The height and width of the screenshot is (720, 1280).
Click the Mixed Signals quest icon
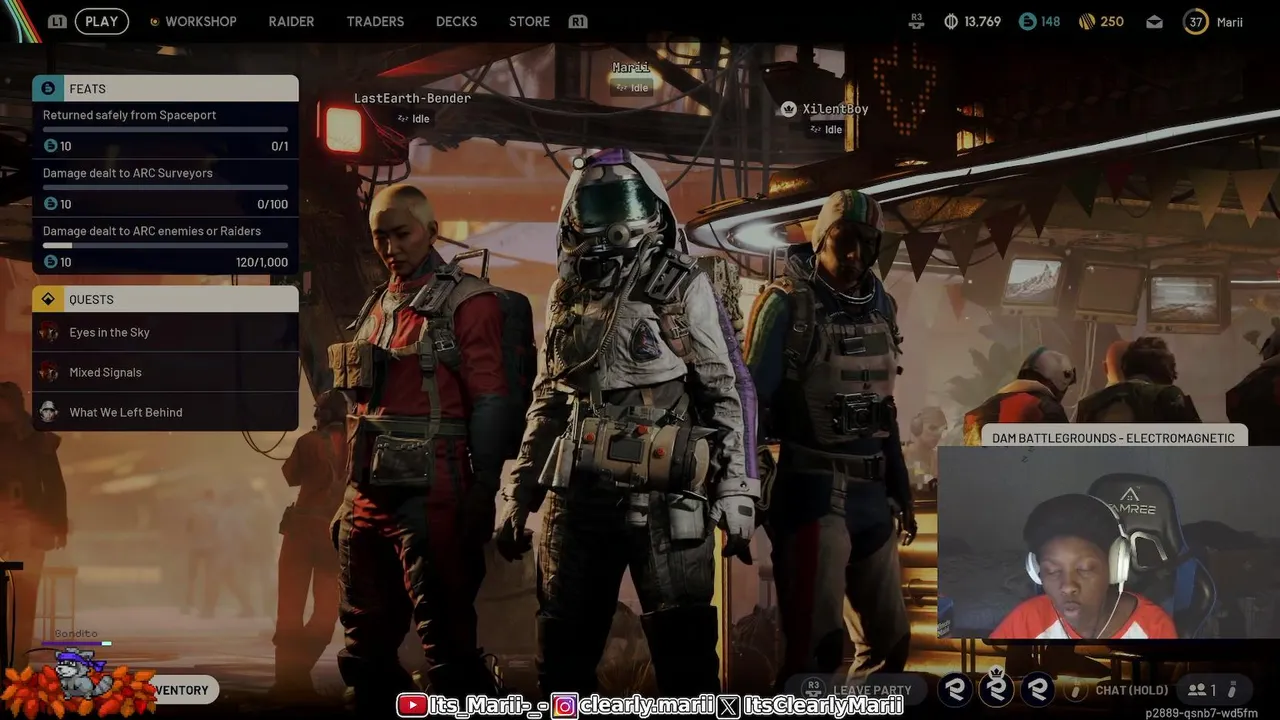click(x=49, y=372)
